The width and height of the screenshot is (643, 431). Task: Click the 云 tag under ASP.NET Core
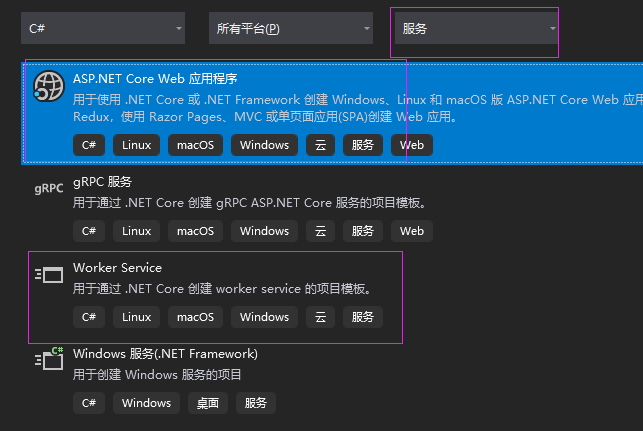point(321,145)
